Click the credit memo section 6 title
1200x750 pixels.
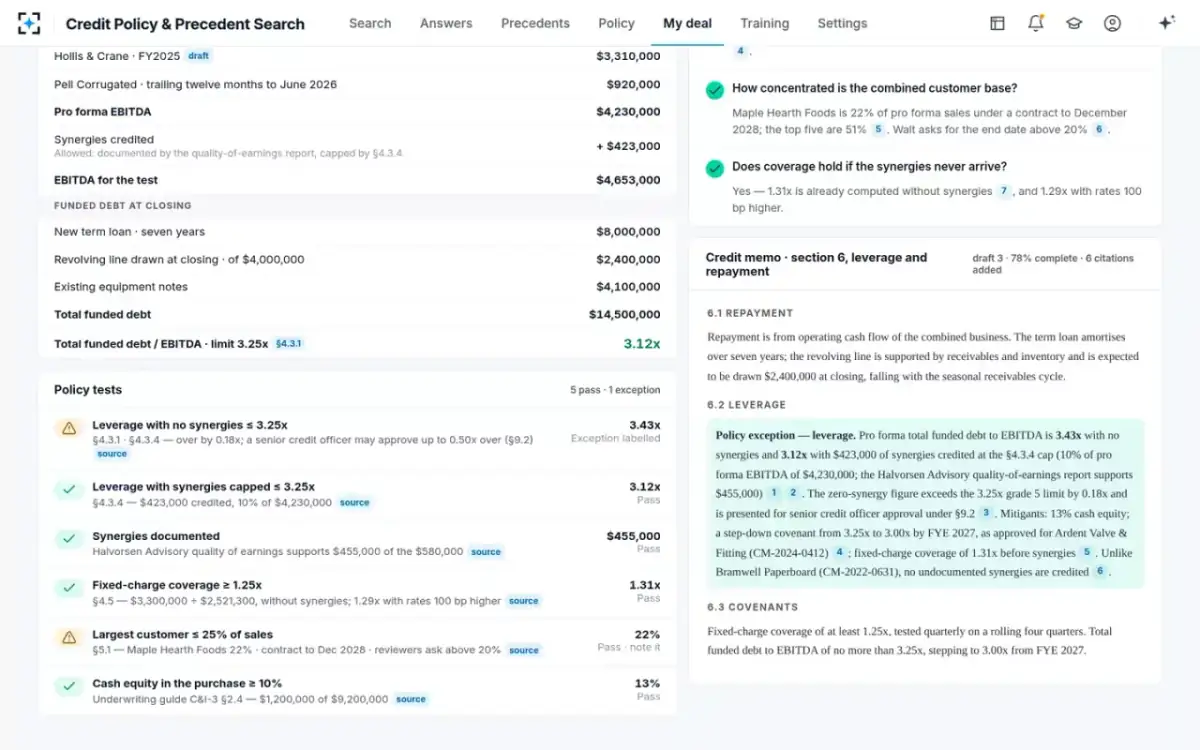pos(817,264)
